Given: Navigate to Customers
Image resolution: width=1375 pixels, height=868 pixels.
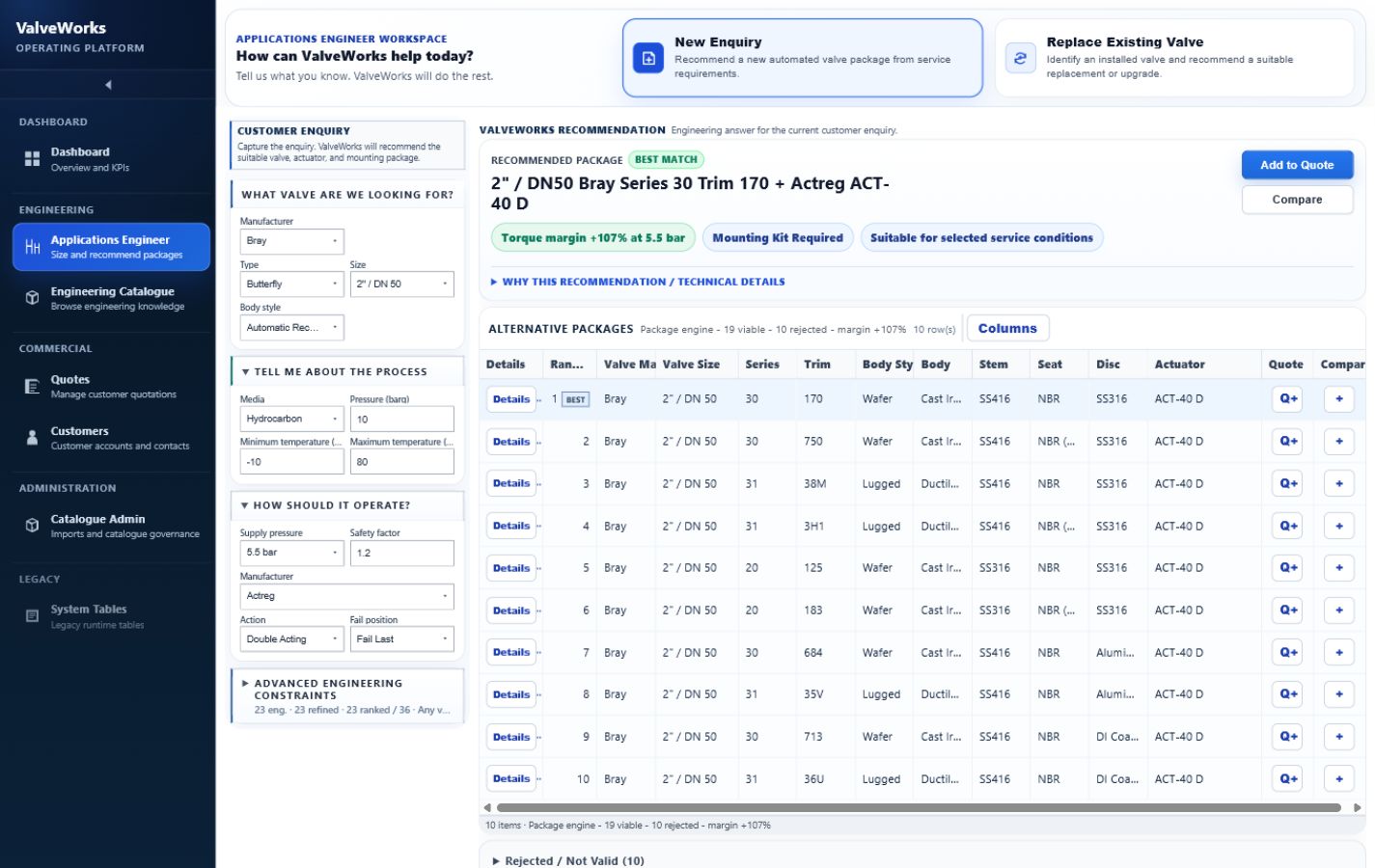Looking at the screenshot, I should click(x=111, y=438).
